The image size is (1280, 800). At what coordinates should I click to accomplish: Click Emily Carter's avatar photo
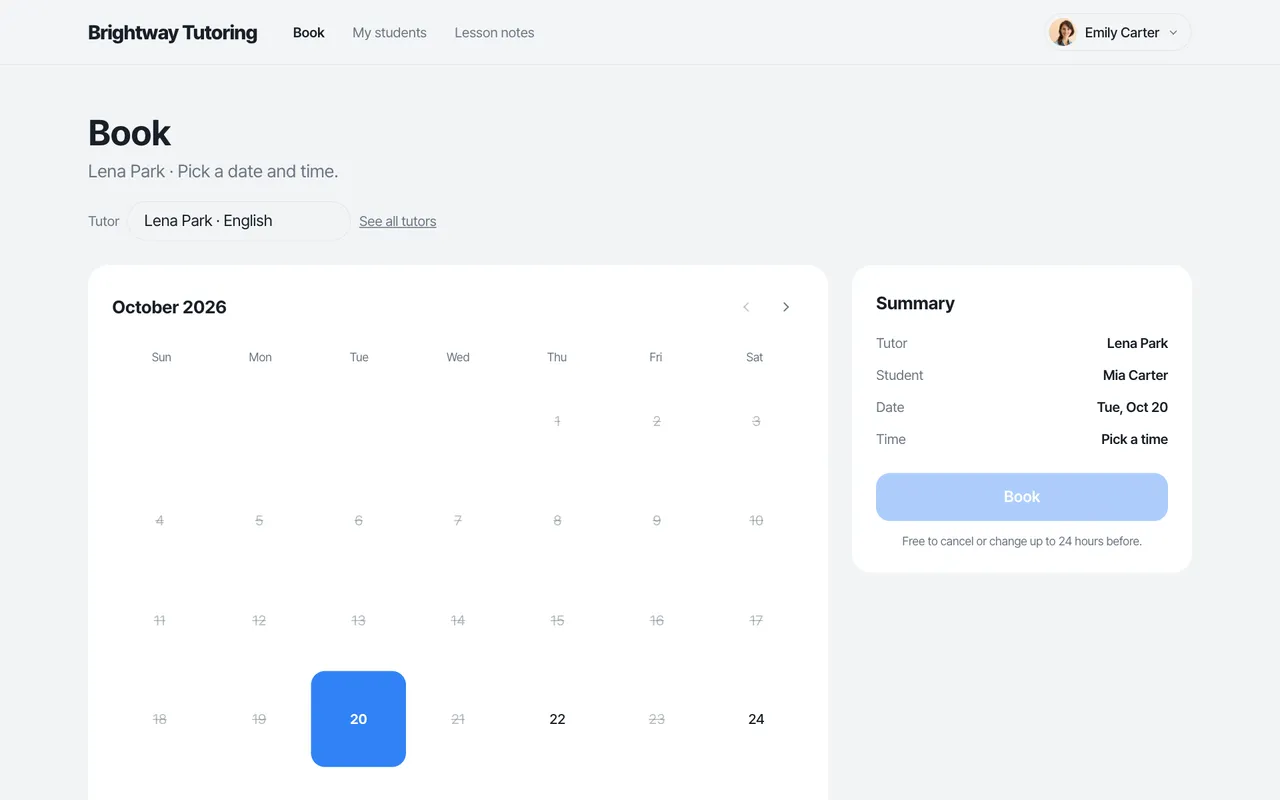1063,32
